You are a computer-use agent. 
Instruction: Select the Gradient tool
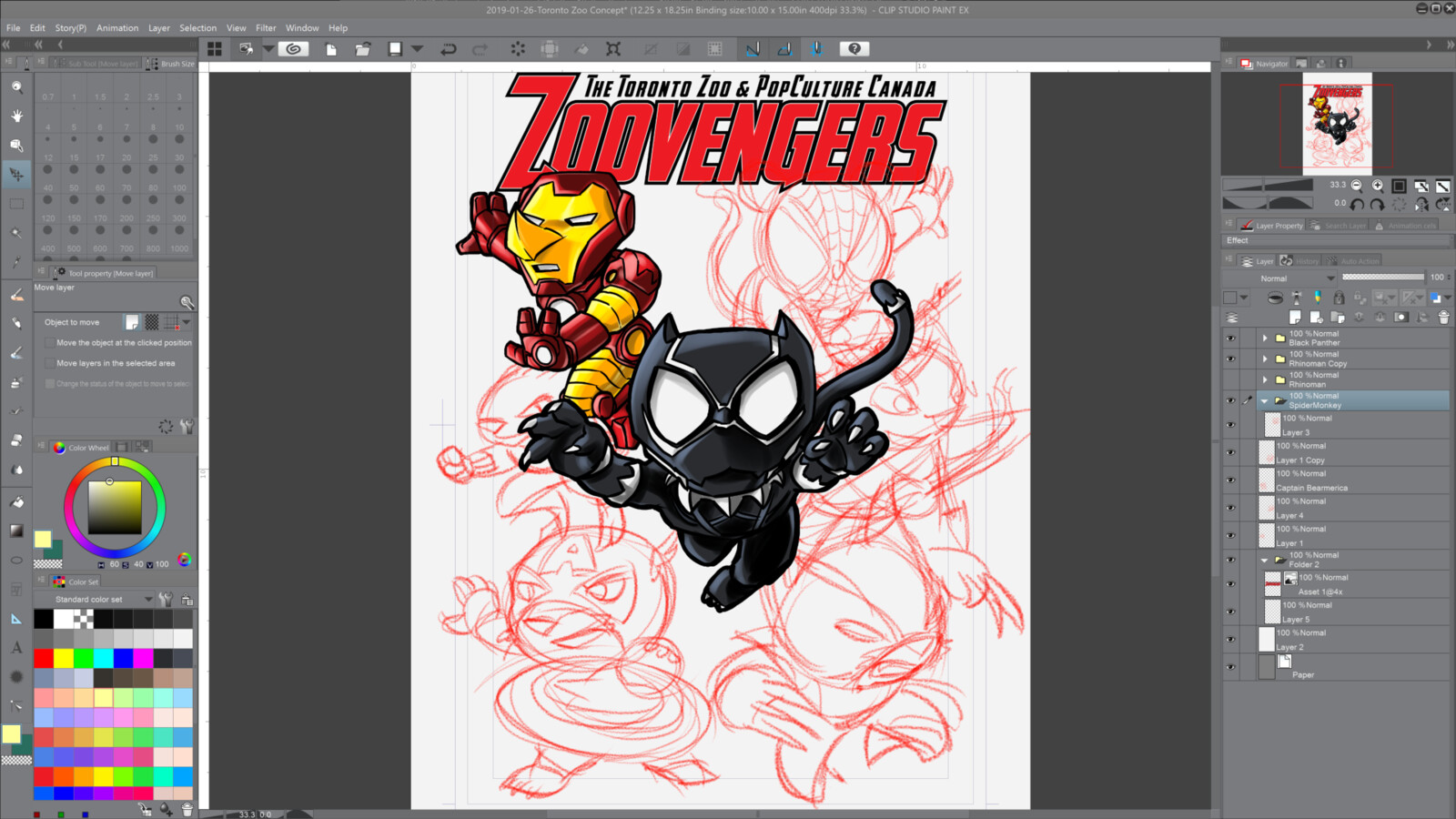(16, 531)
